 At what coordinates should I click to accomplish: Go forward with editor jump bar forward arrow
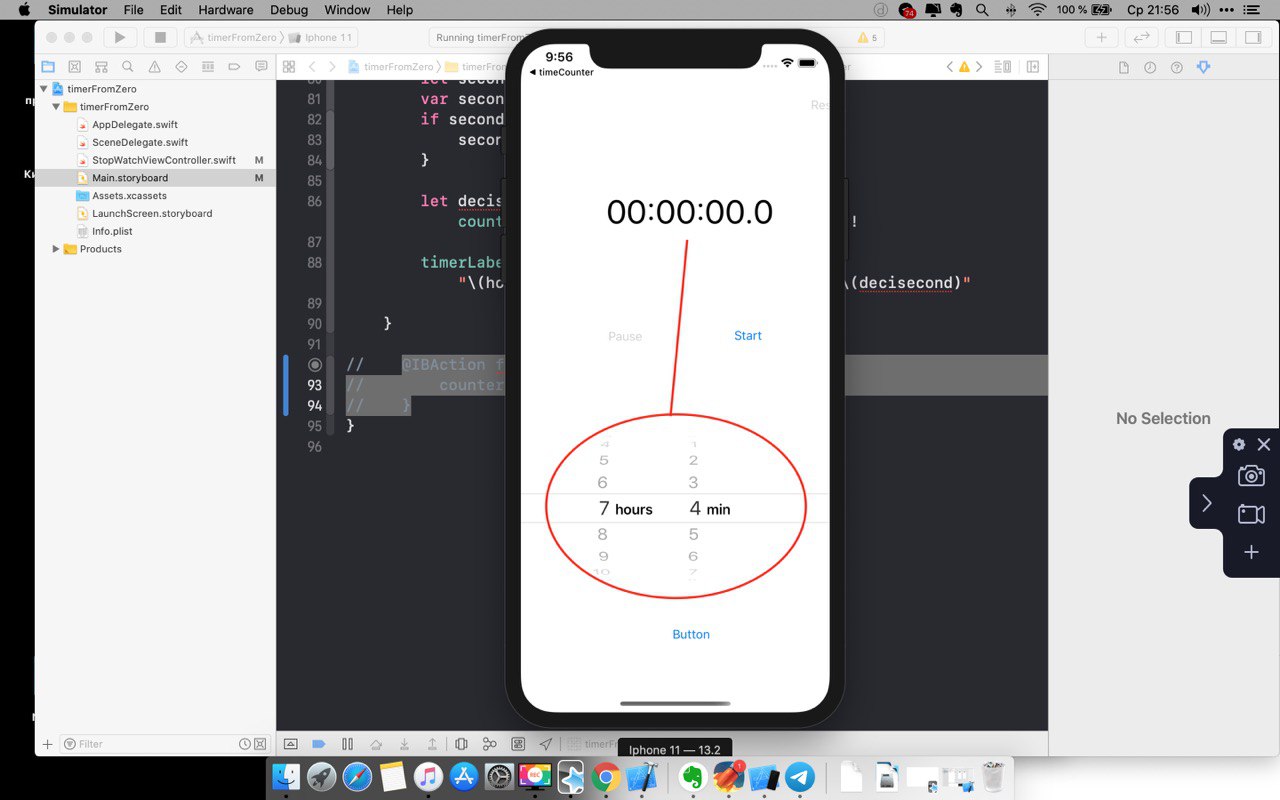(334, 67)
